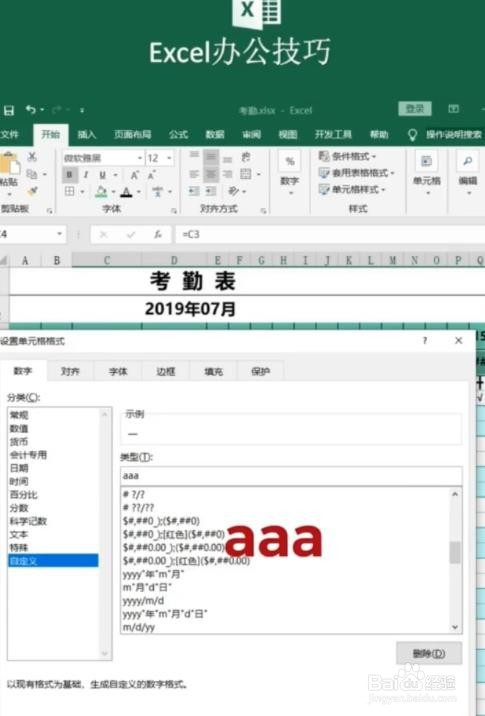Expand the Fill Color dropdown arrow
The width and height of the screenshot is (485, 716).
click(x=113, y=192)
